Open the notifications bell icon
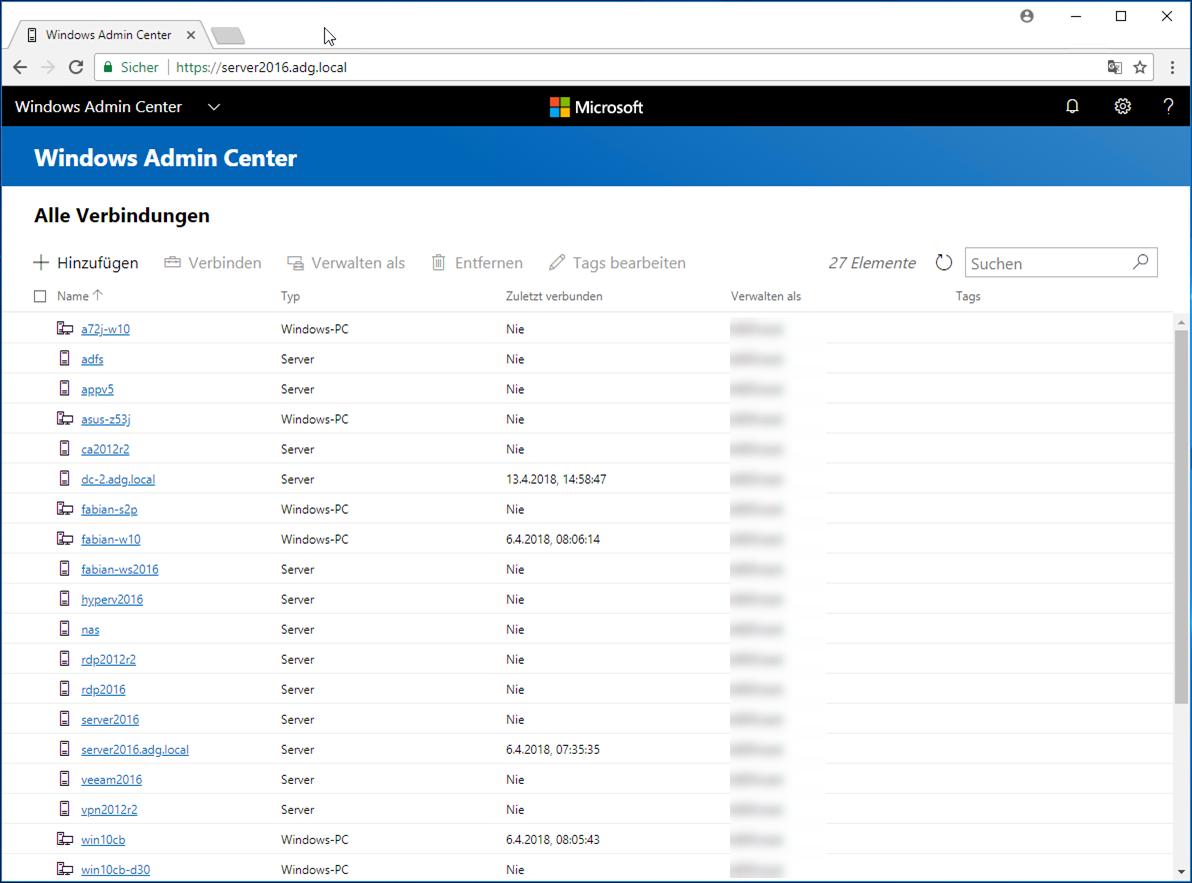The image size is (1192, 883). (1072, 106)
